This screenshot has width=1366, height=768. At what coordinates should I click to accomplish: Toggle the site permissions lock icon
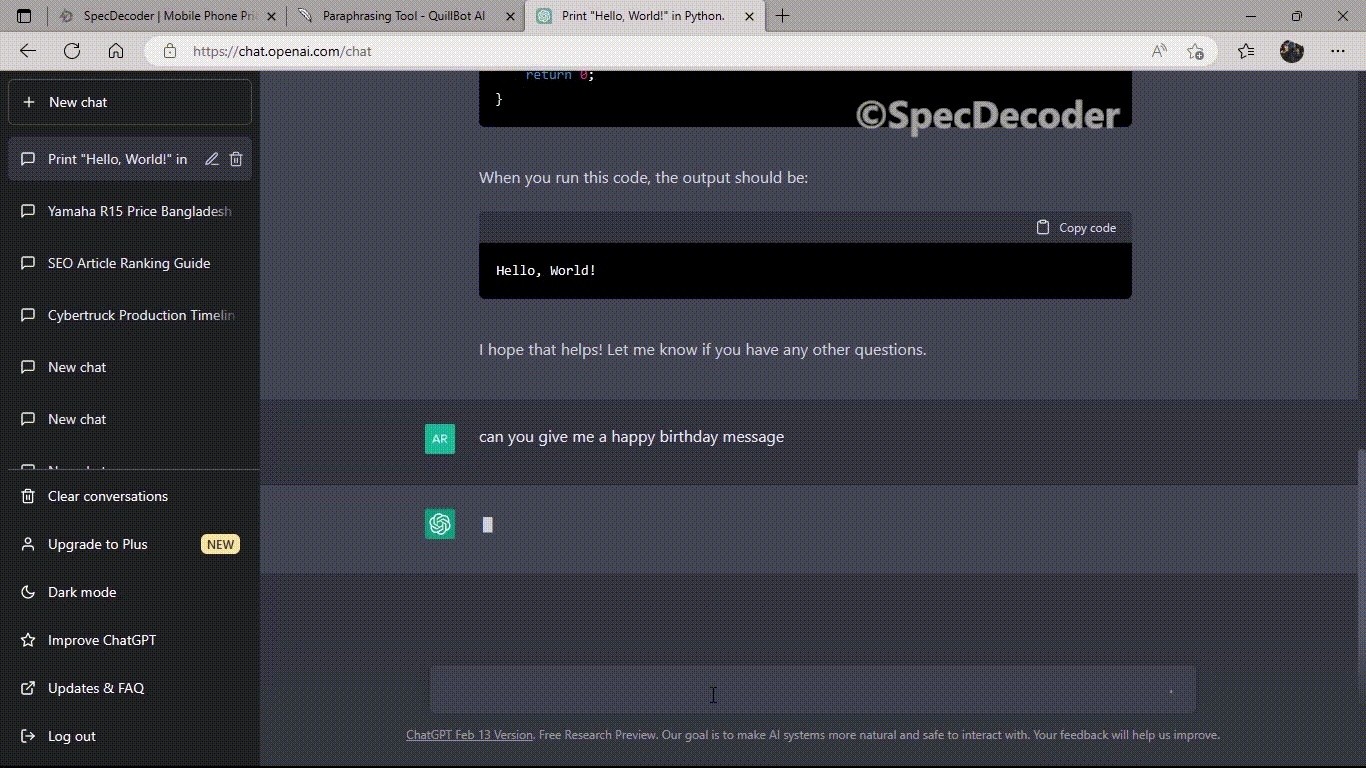pos(170,51)
